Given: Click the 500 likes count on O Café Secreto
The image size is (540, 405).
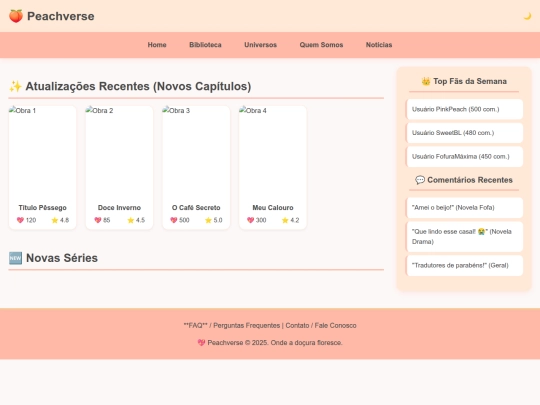Looking at the screenshot, I should [184, 220].
